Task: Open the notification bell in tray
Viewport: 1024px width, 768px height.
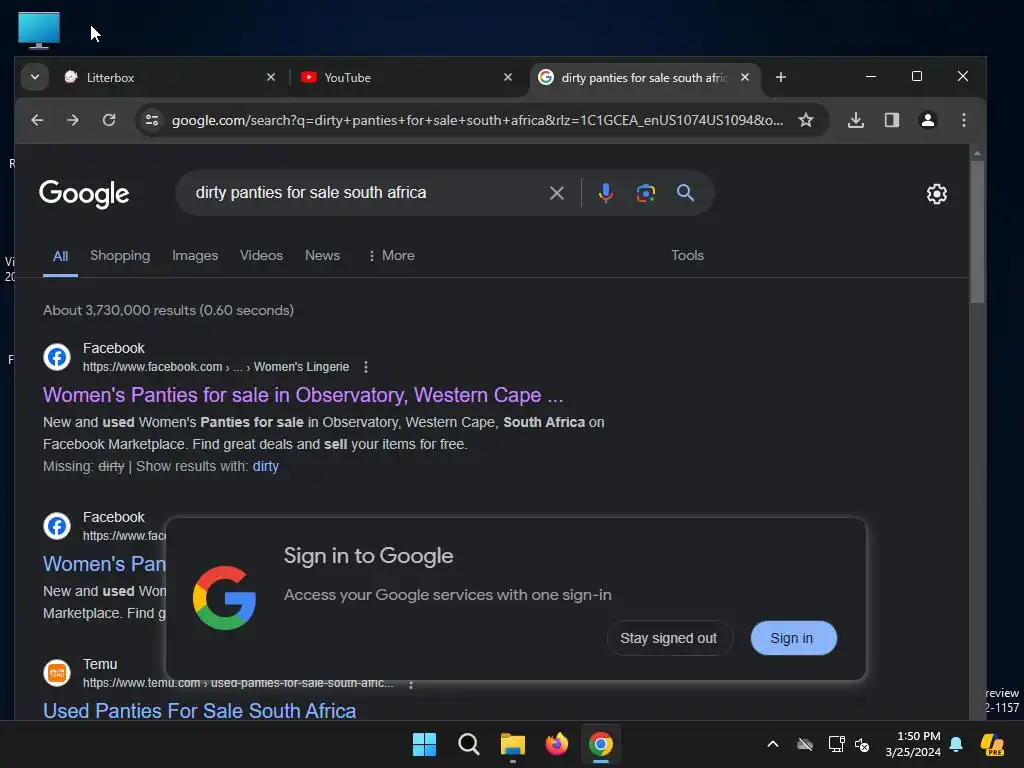Action: (956, 744)
